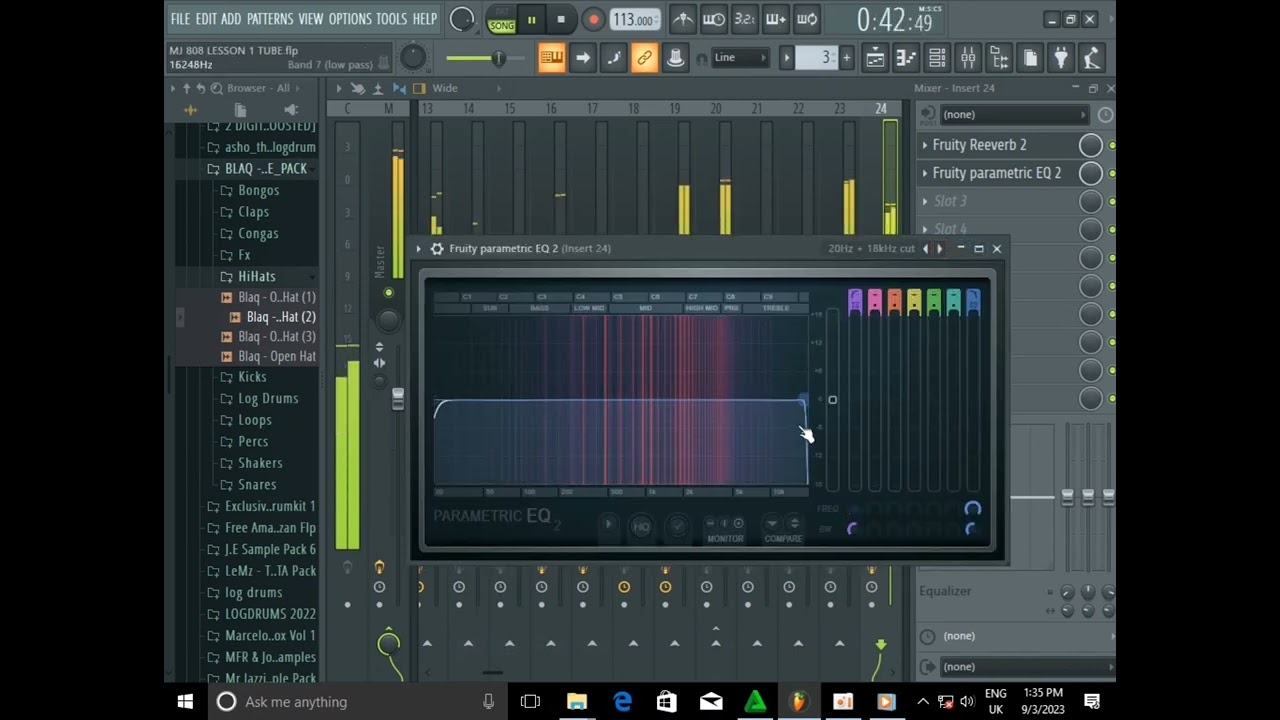Expand the Fruity Reeverb 2 slot menu
This screenshot has height=720, width=1280.
click(925, 145)
